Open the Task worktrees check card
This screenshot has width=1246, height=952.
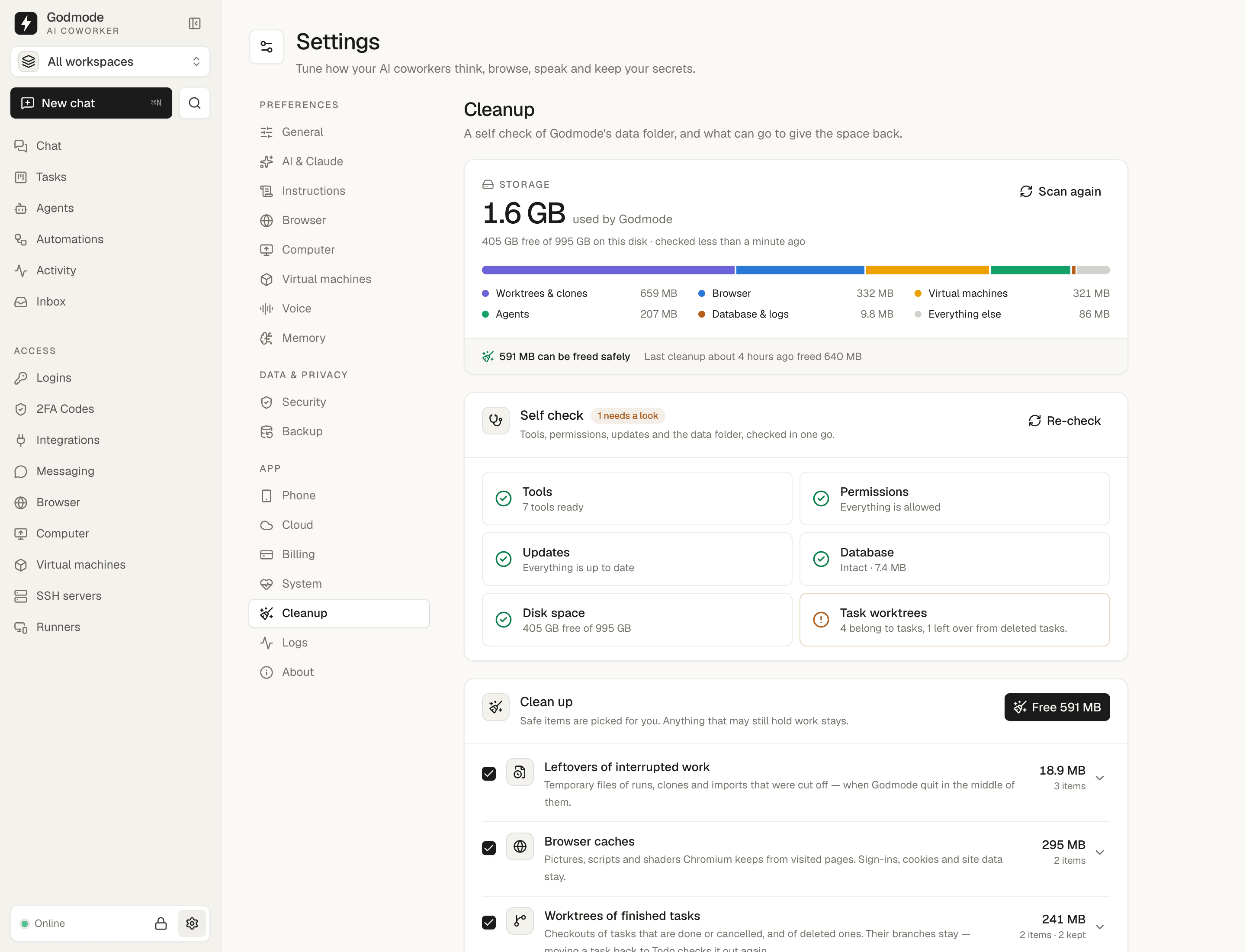[954, 619]
